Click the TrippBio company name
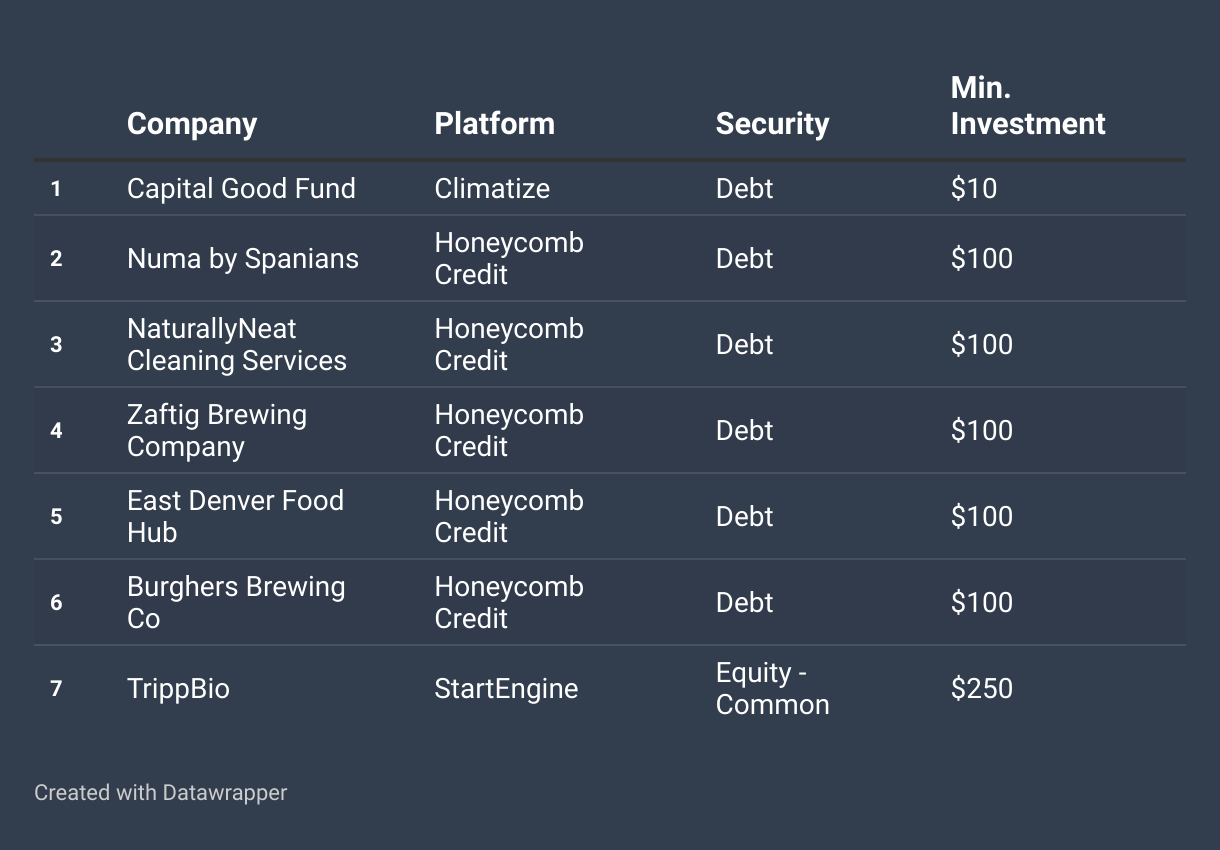Screen dimensions: 1220x850 178,689
